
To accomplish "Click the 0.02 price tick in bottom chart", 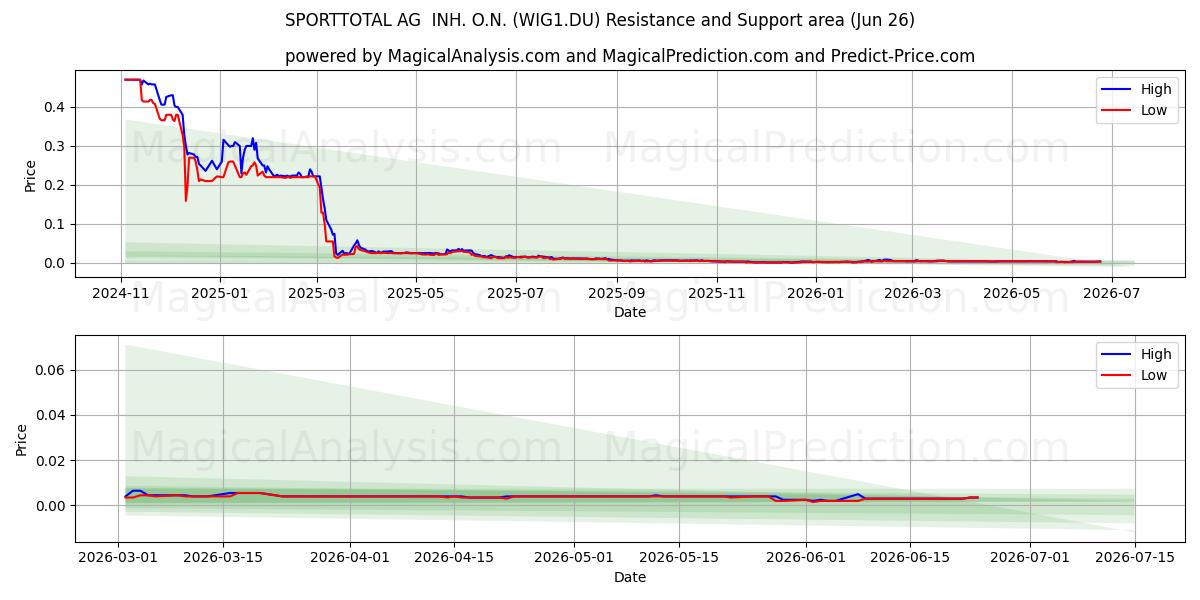I will (x=52, y=461).
